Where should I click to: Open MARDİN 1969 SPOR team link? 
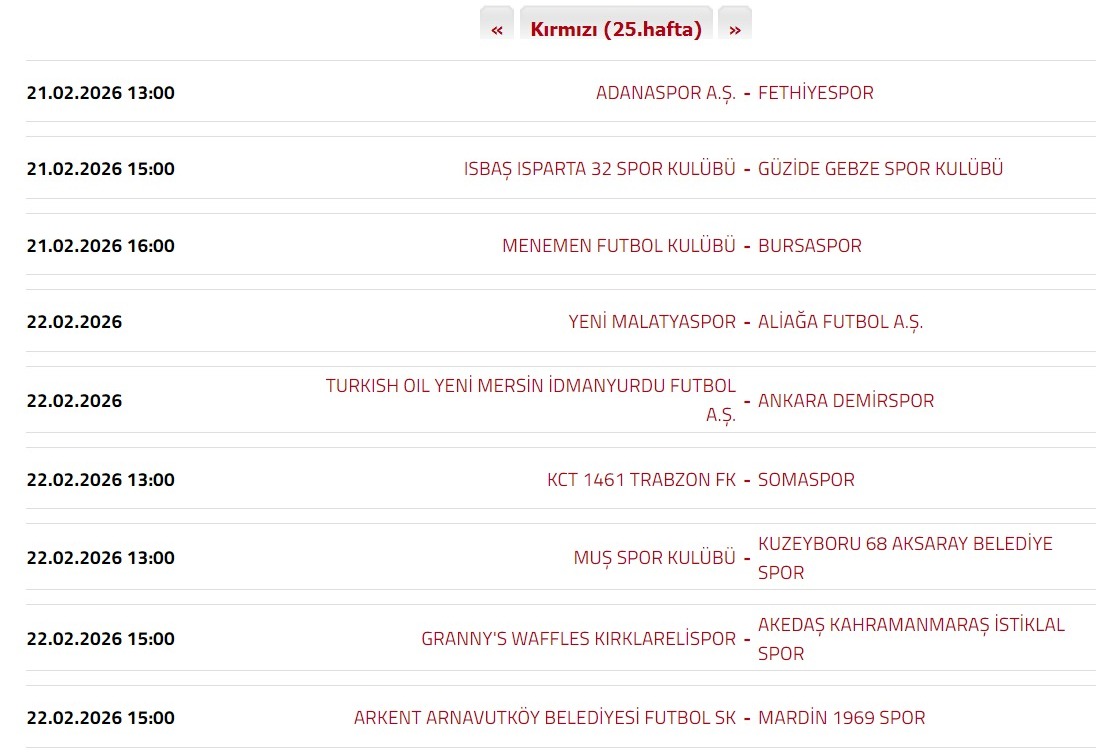coord(842,718)
